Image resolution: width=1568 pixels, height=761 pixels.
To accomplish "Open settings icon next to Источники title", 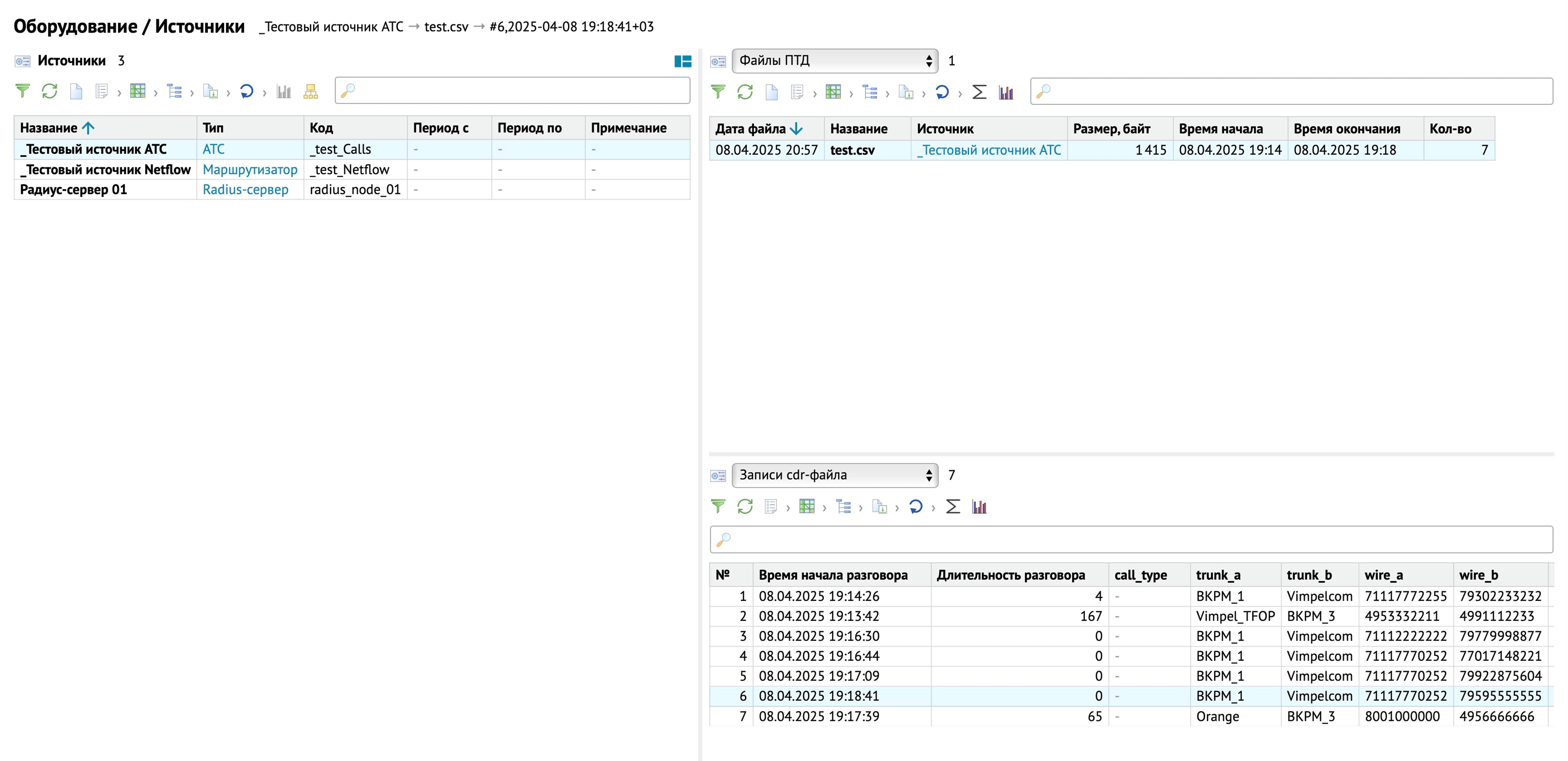I will tap(23, 61).
